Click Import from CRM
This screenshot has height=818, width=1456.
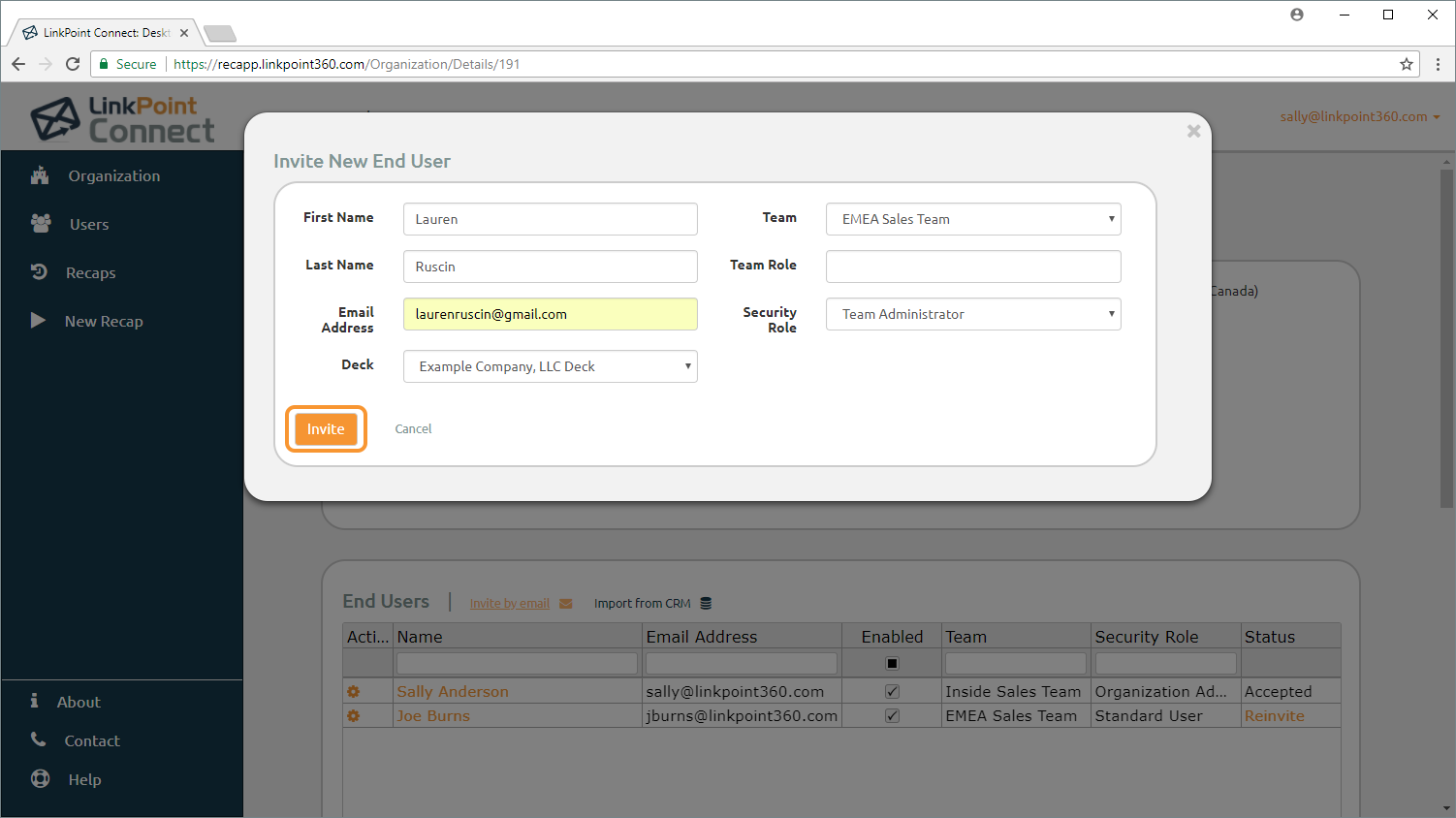(x=643, y=603)
